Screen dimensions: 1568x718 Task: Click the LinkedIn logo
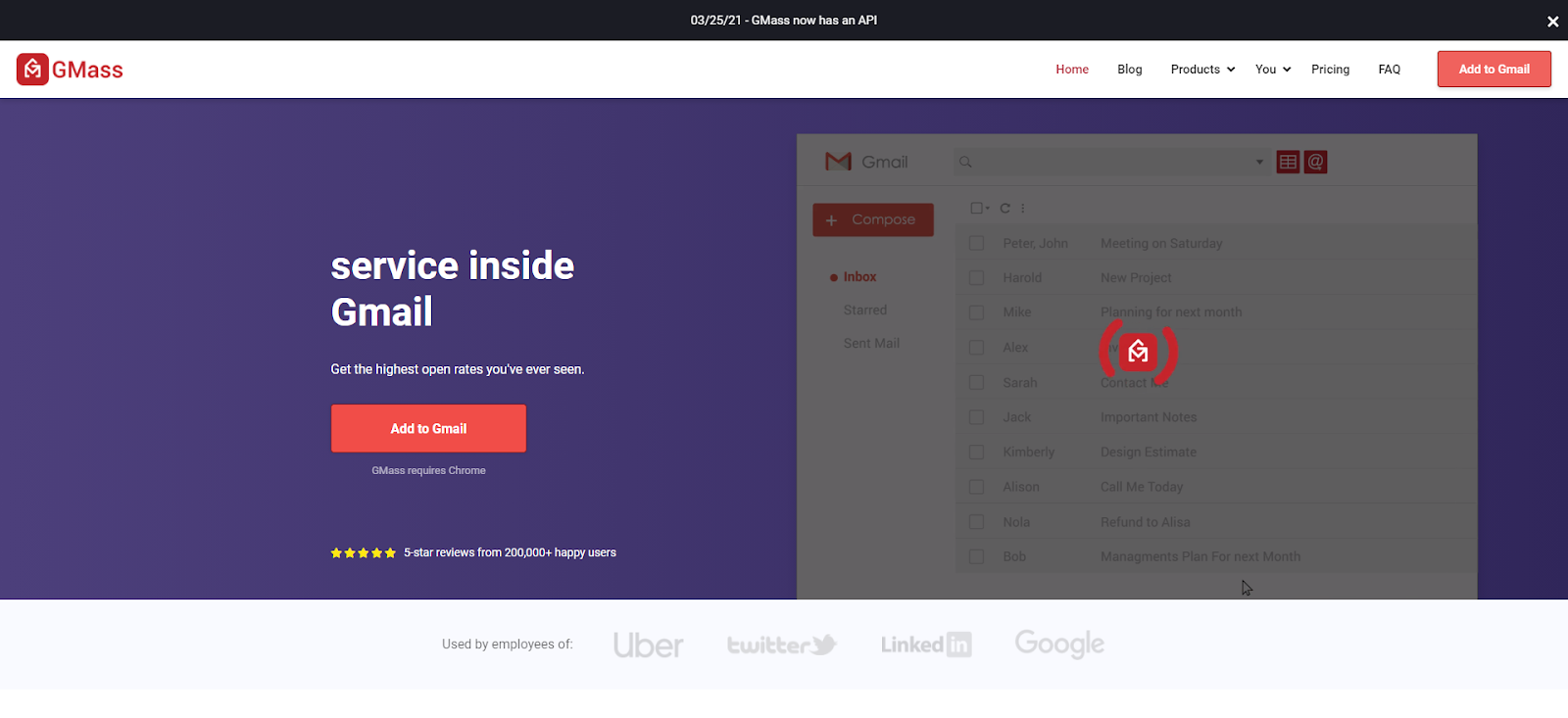pos(926,645)
